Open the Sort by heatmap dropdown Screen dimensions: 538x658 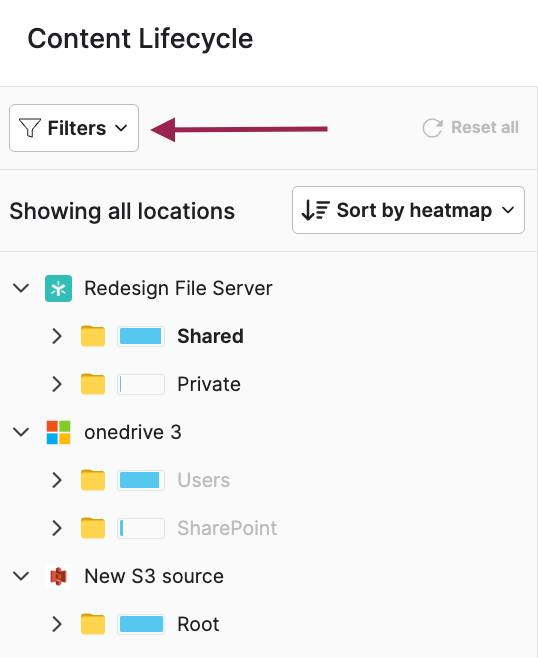click(x=408, y=210)
